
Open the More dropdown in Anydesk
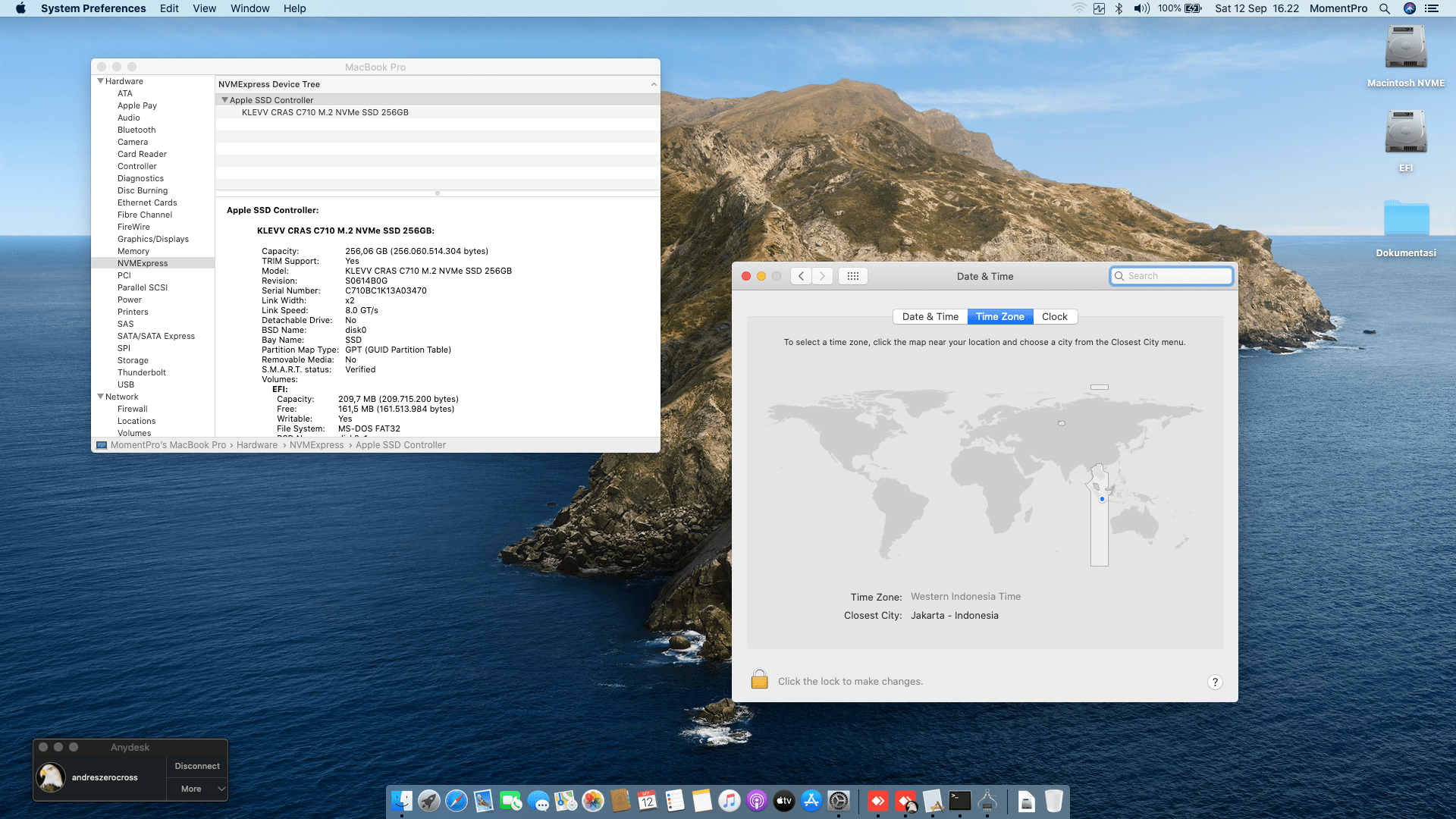(x=197, y=789)
